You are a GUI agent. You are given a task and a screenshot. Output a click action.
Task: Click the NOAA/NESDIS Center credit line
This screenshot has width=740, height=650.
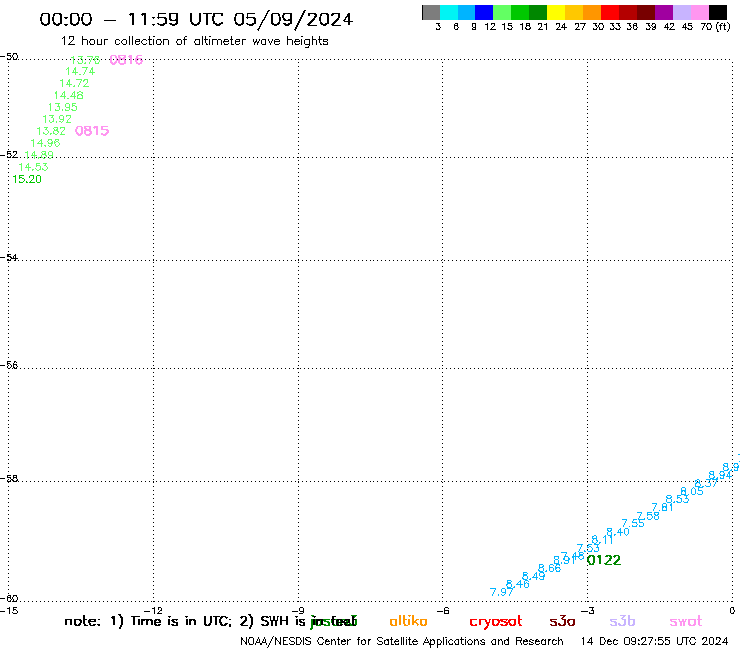(x=402, y=642)
